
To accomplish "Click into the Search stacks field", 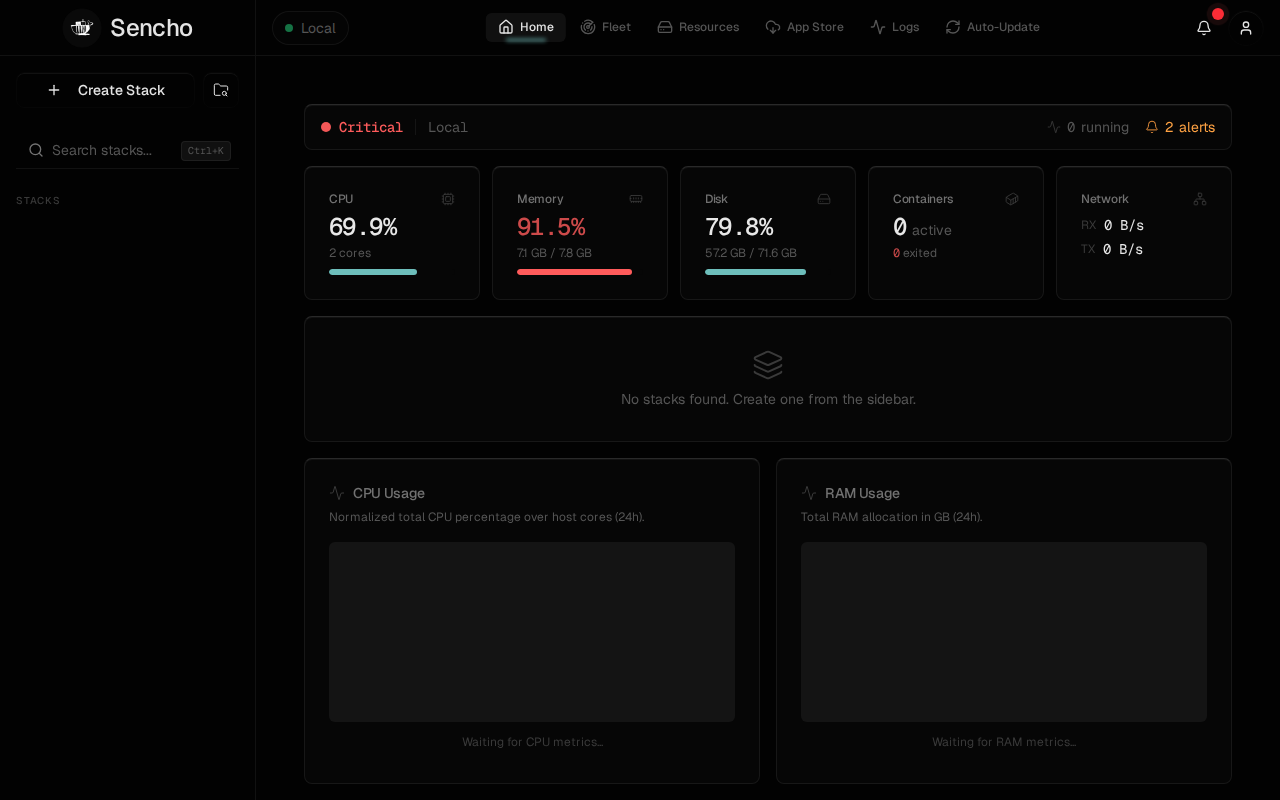I will 127,150.
